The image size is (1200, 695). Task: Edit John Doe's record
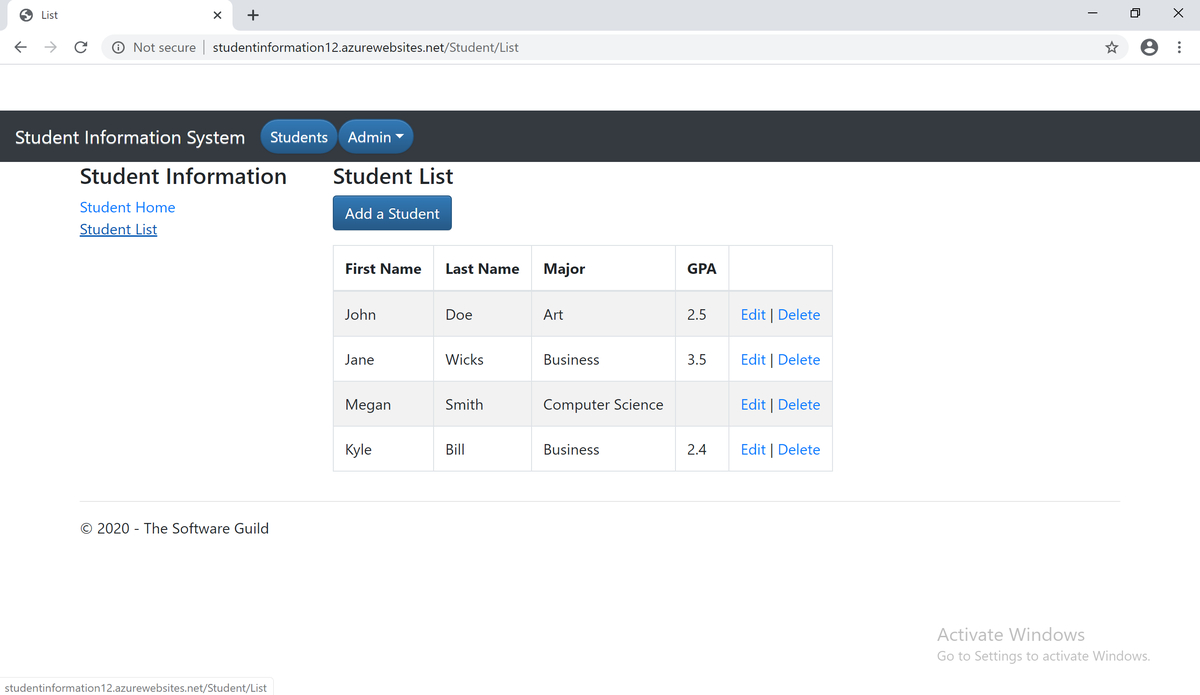(753, 314)
